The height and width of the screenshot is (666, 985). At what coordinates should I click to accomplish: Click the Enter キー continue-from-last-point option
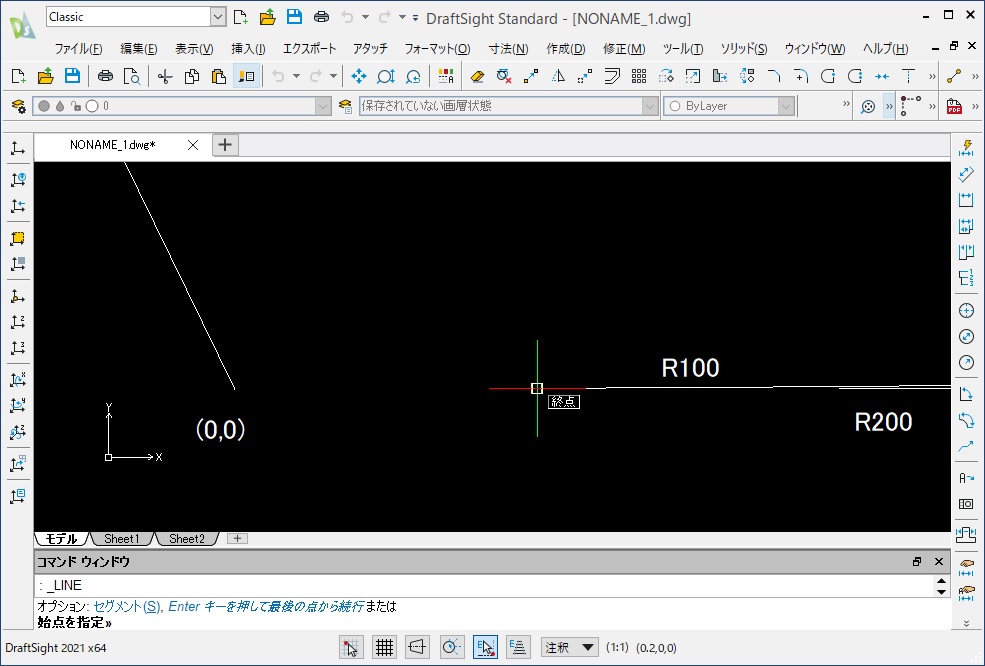(266, 606)
